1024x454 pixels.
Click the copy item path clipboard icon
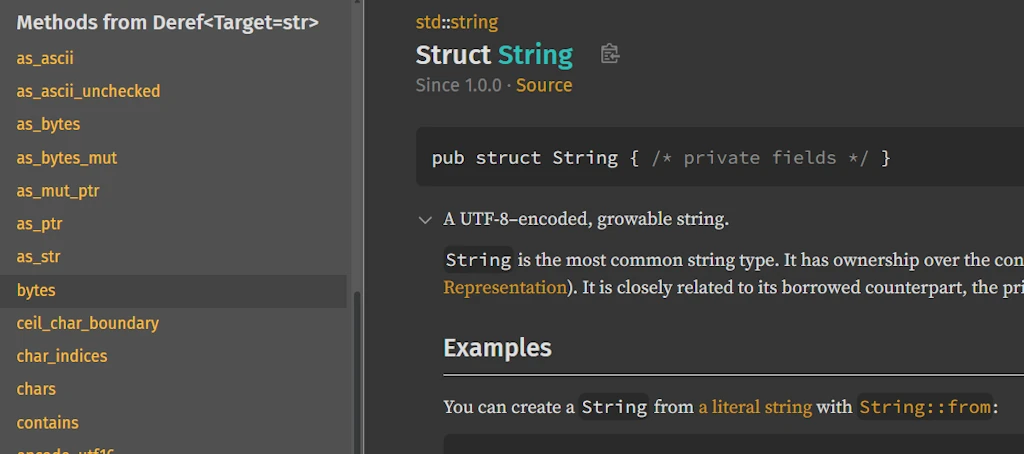pos(610,54)
